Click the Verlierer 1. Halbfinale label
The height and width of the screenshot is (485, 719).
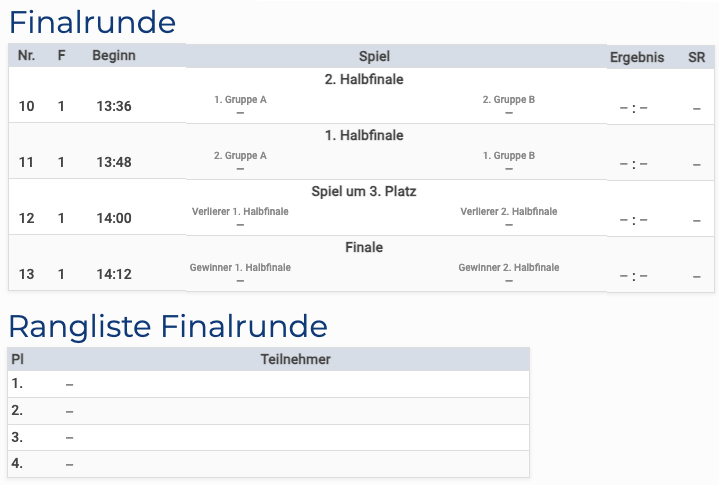[x=240, y=212]
